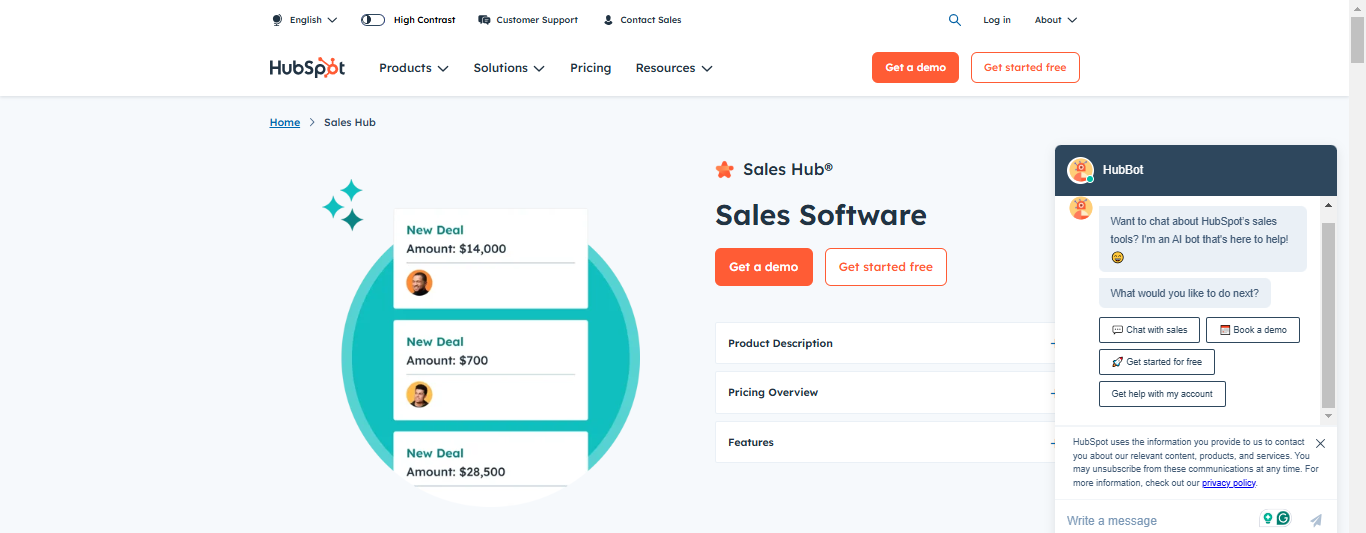The height and width of the screenshot is (533, 1366).
Task: Click the search magnifier icon
Action: [x=955, y=20]
